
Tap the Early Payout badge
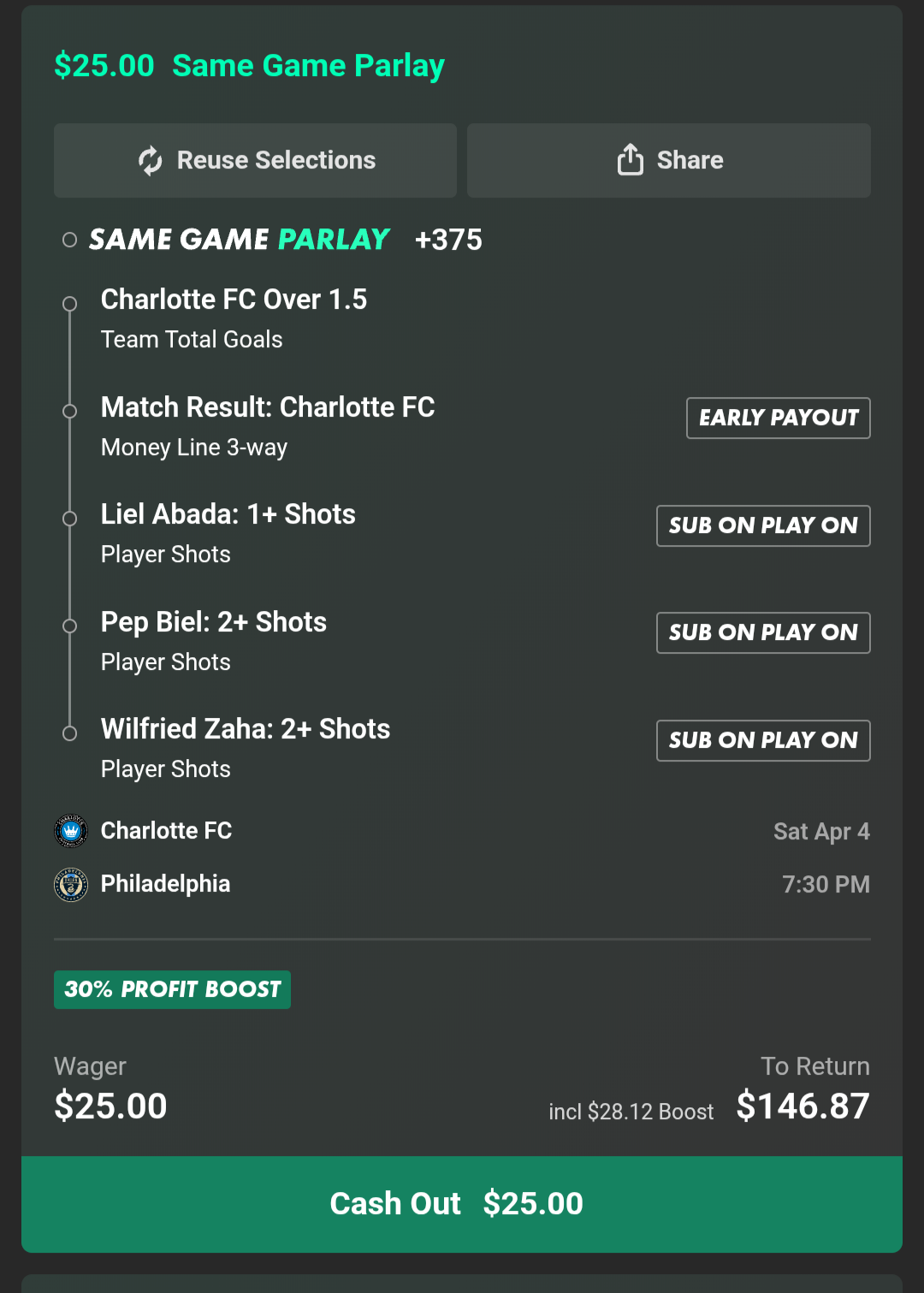click(778, 418)
